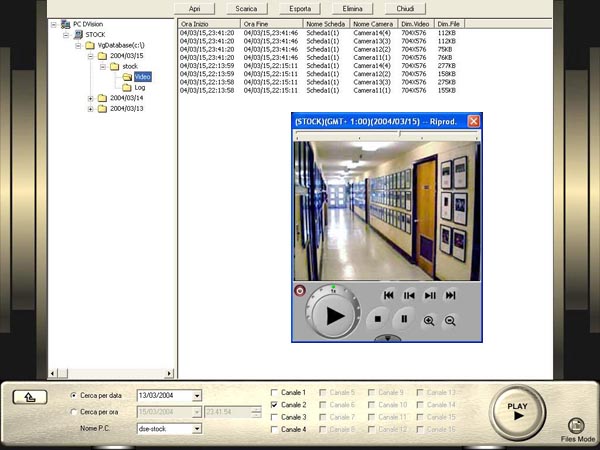Click the eject arrow button at bottom left
Screen dimensions: 600x450
[x=30, y=397]
